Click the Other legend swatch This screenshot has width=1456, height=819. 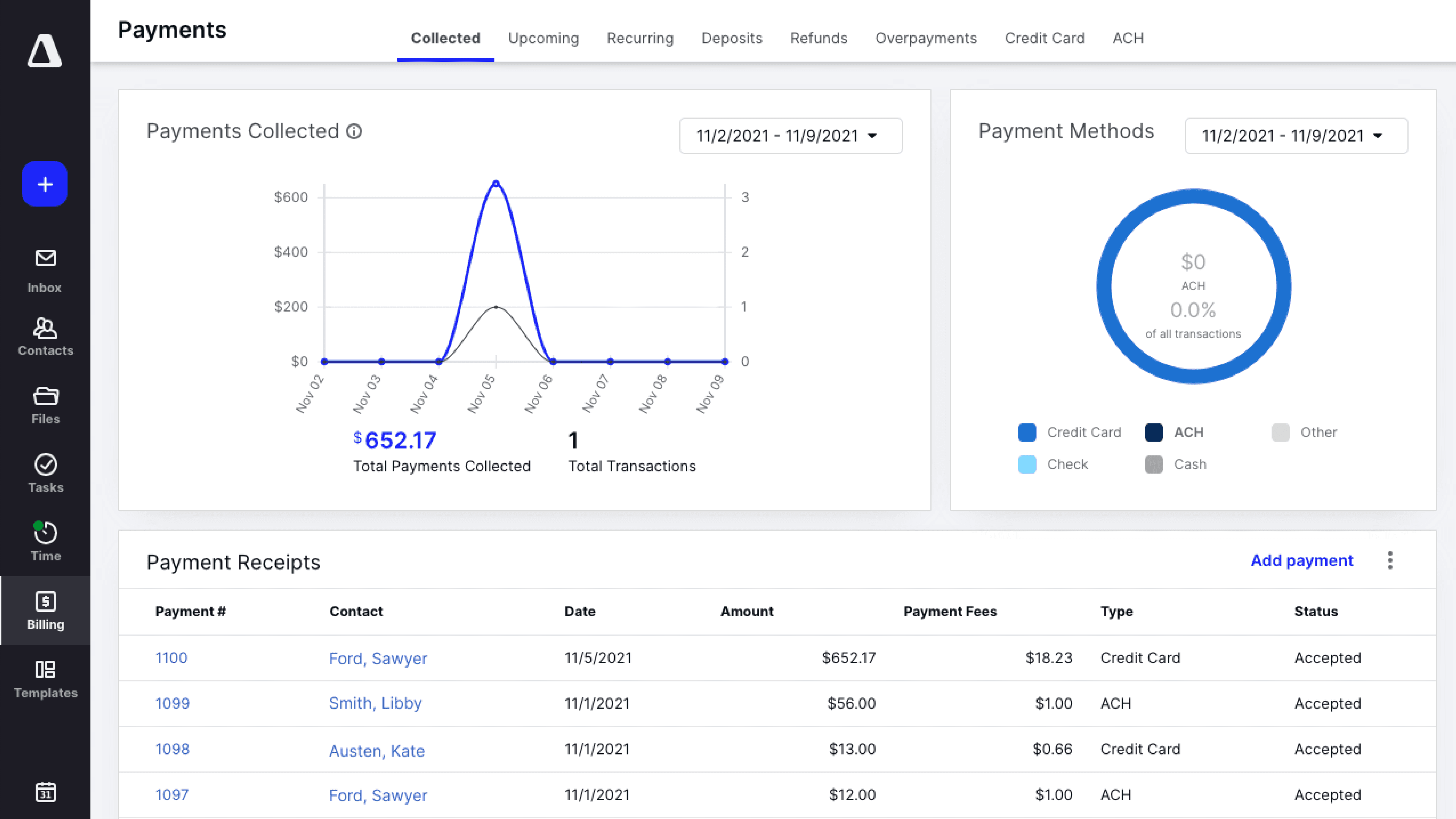[x=1280, y=433]
